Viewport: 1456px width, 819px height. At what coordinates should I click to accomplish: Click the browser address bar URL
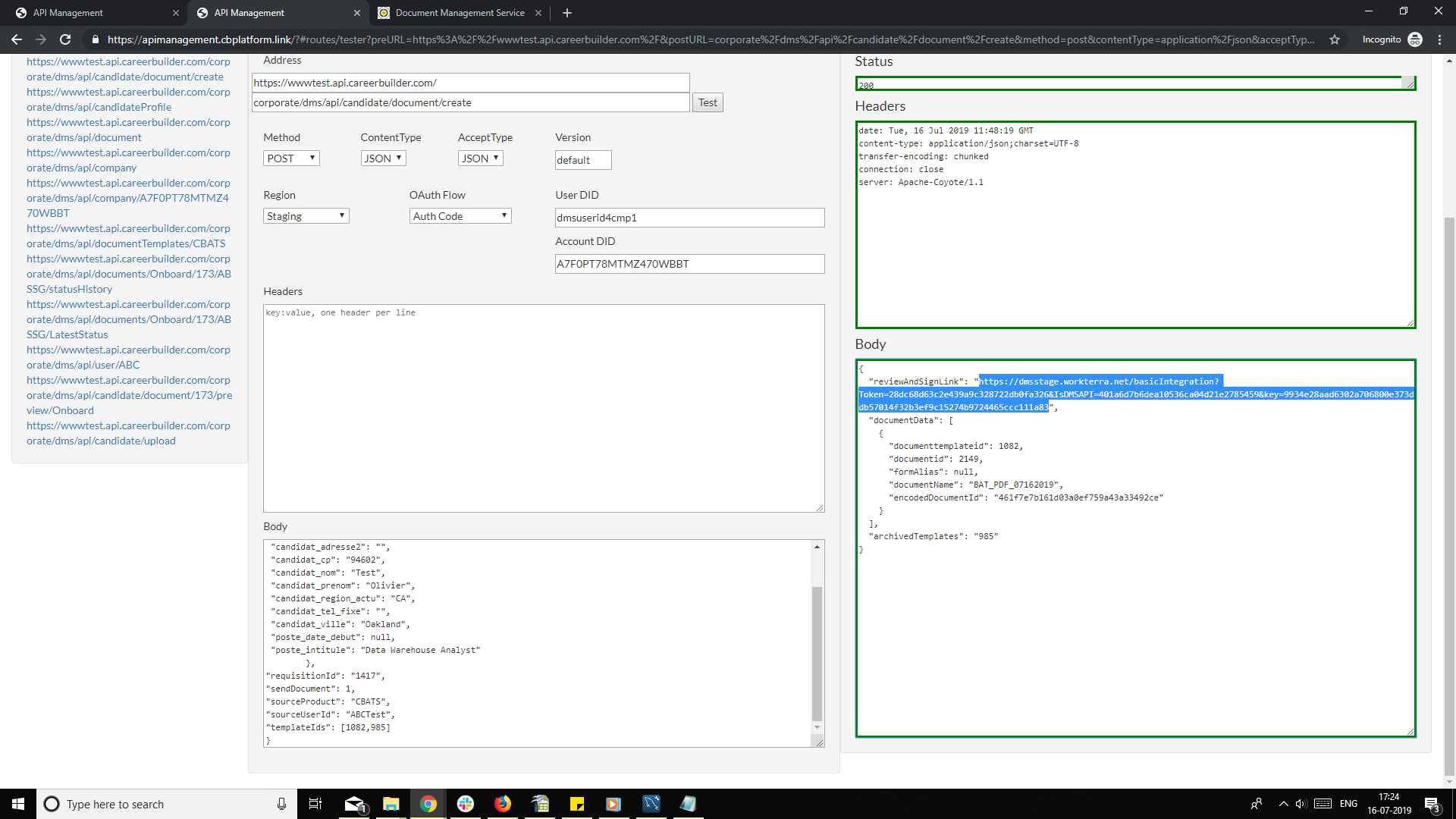[711, 39]
